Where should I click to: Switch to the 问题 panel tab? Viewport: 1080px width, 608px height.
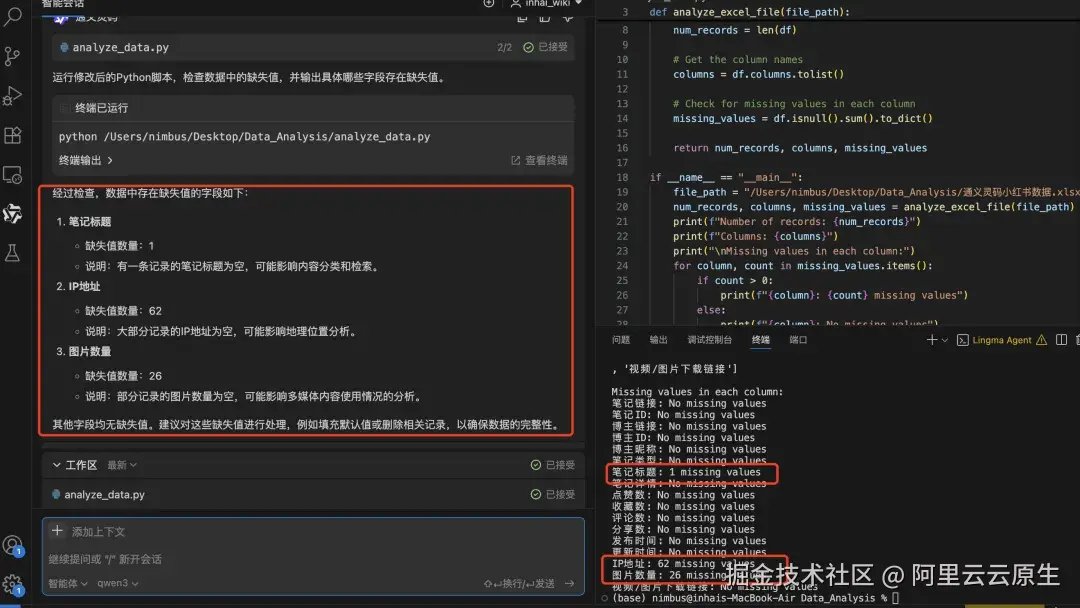(x=621, y=339)
